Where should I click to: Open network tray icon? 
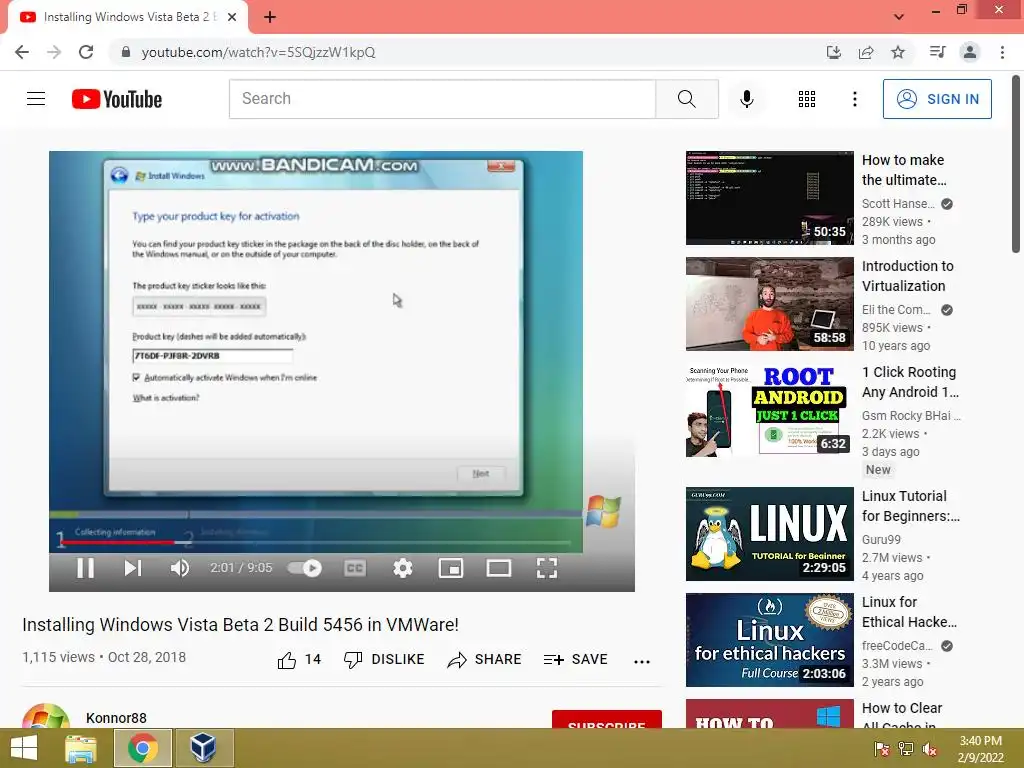pyautogui.click(x=906, y=749)
